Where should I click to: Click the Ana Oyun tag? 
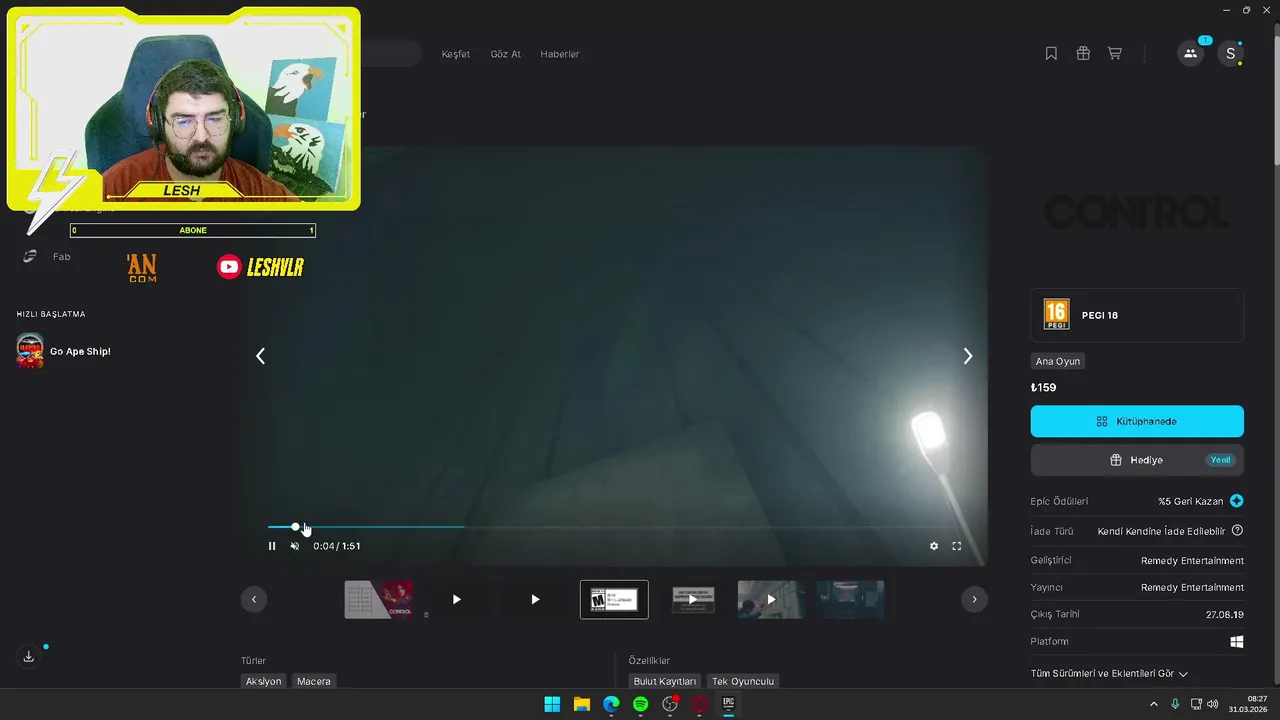(1058, 361)
